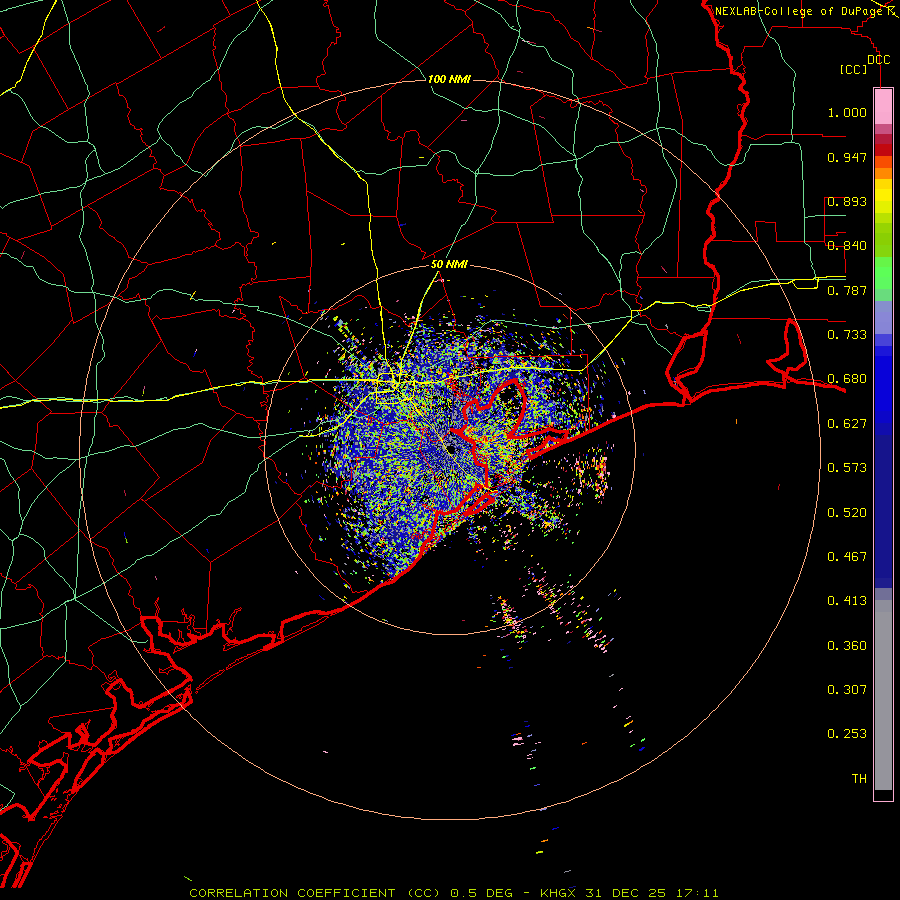Click the 0.680 scale value

tap(847, 379)
